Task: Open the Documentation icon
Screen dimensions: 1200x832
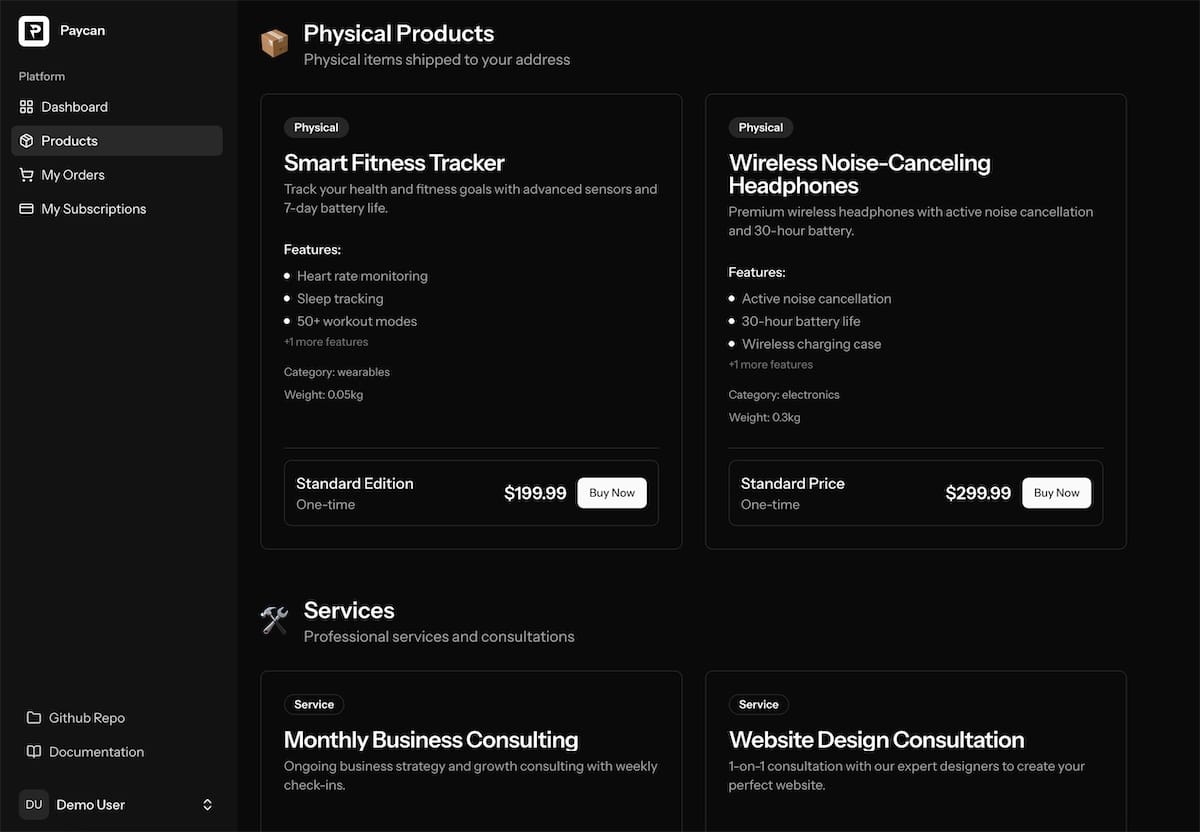Action: click(x=33, y=751)
